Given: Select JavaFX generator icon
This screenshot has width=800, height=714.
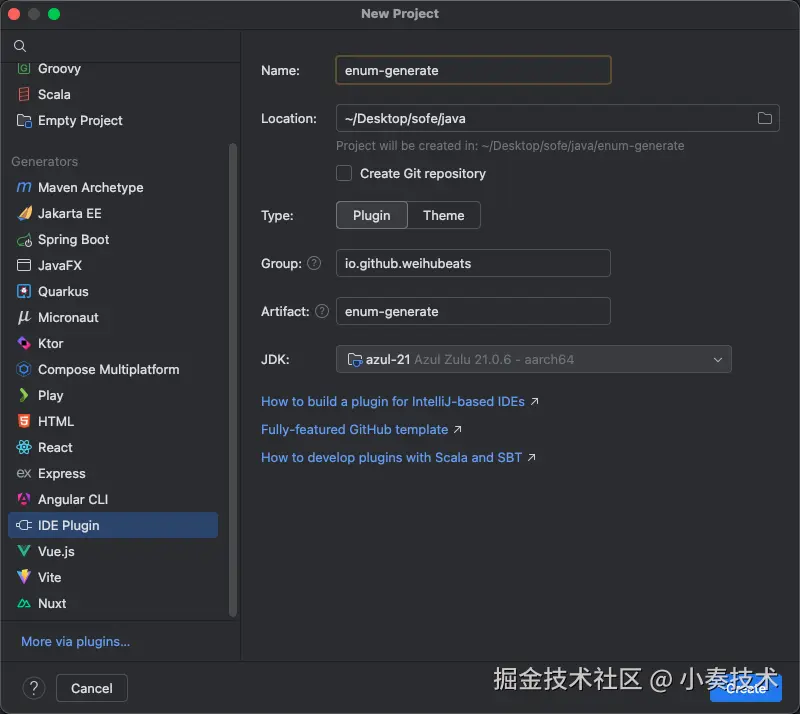Looking at the screenshot, I should 23,265.
